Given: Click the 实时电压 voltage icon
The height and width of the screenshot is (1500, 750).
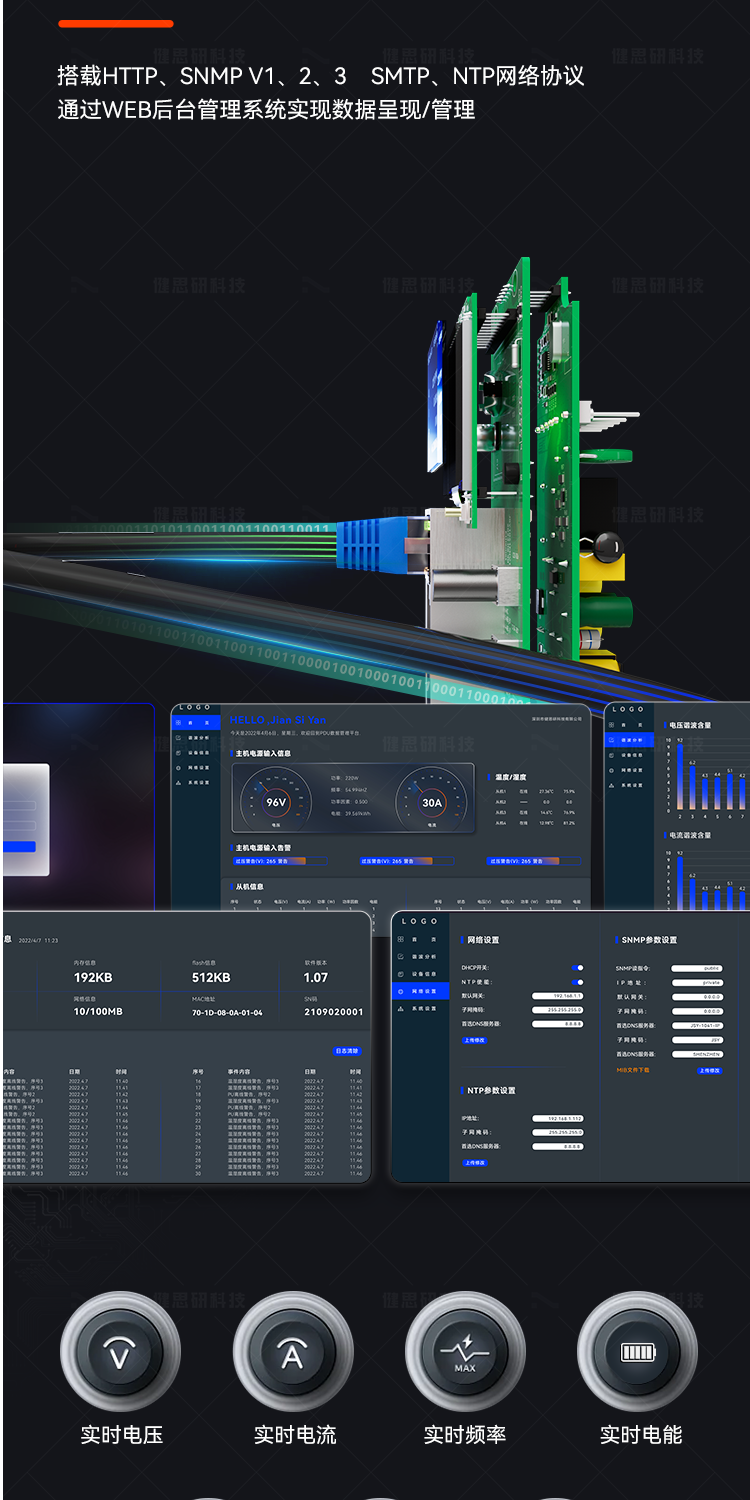Looking at the screenshot, I should pos(120,1354).
